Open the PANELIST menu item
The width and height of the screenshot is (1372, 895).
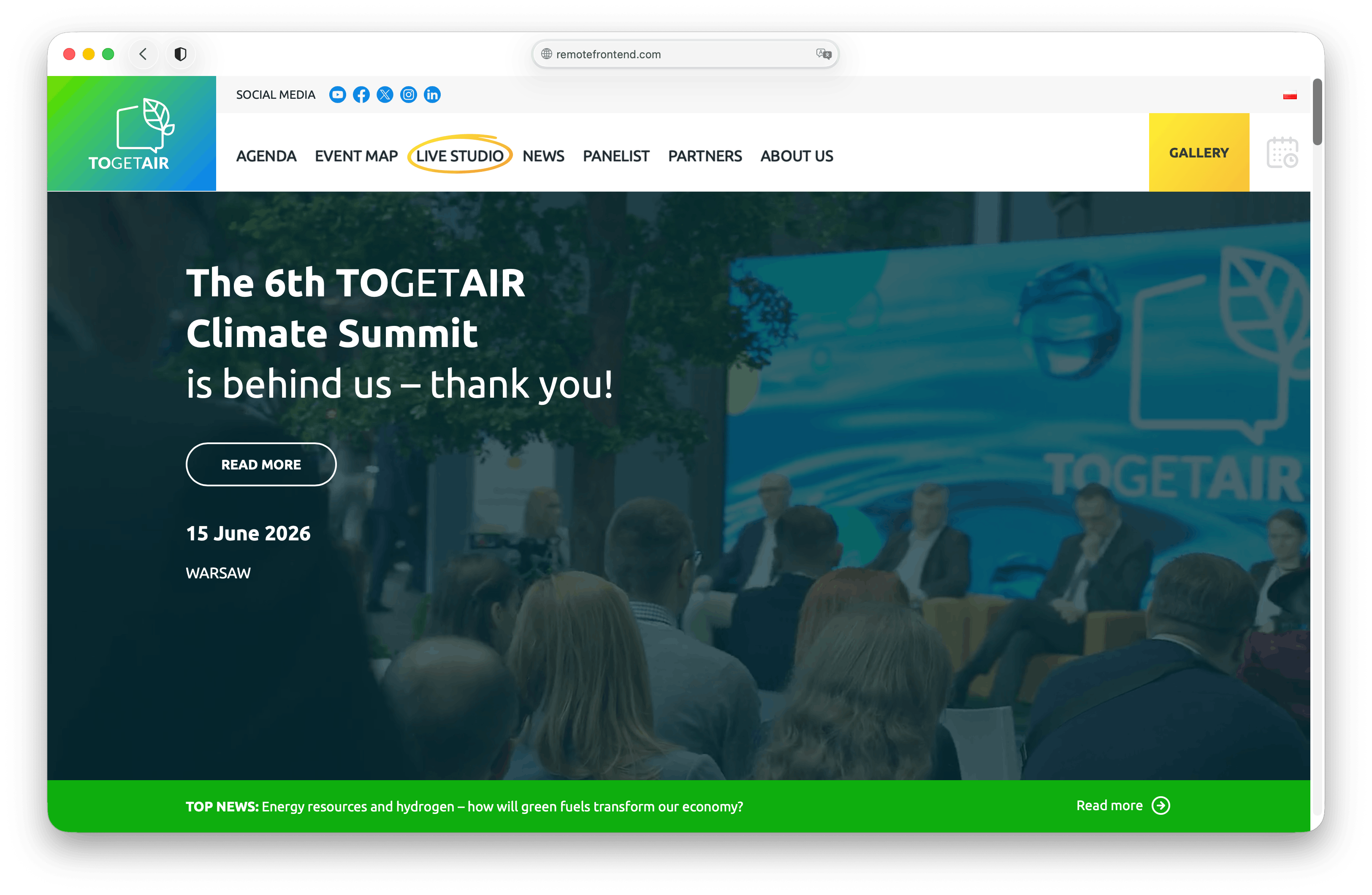click(616, 156)
